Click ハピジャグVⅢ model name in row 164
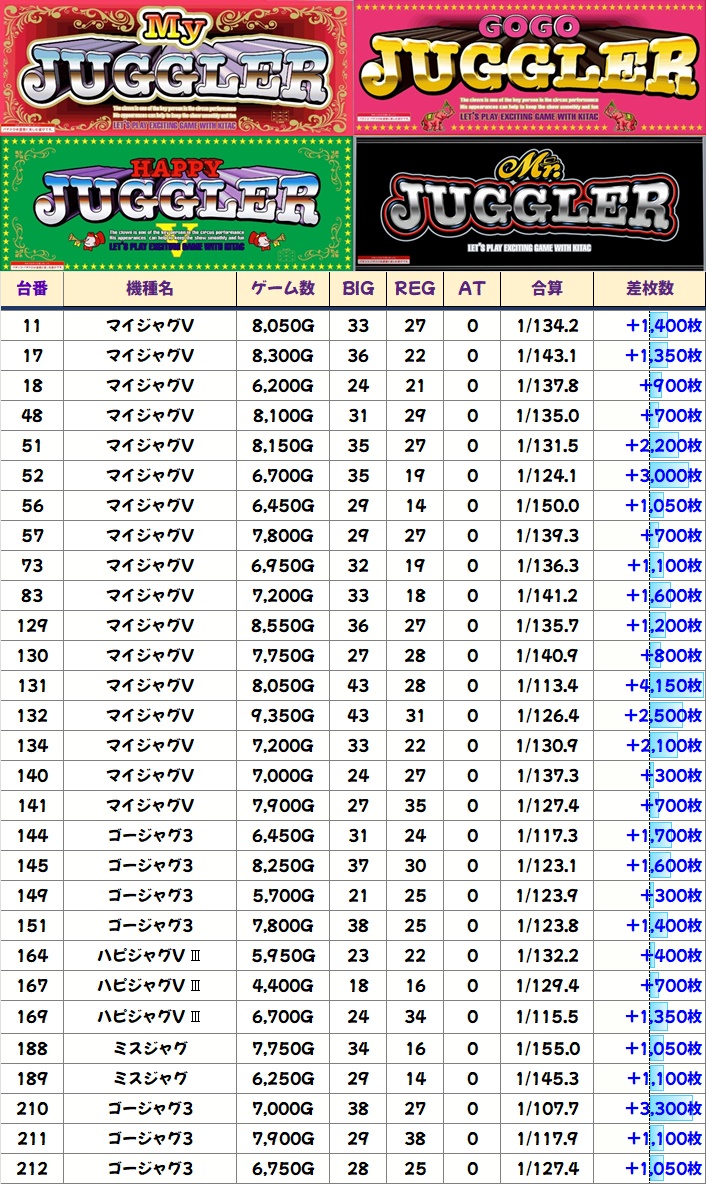The height and width of the screenshot is (1184, 706). click(x=150, y=956)
